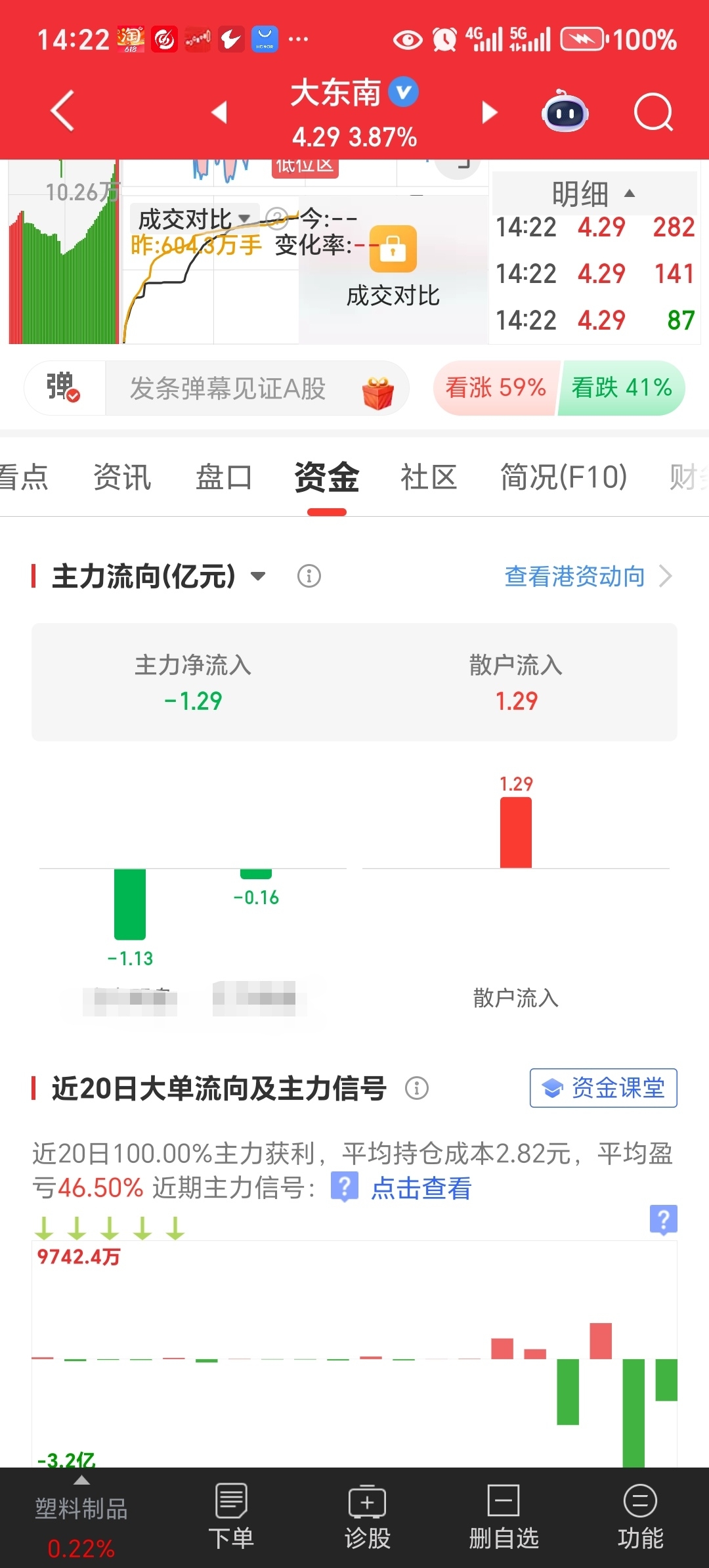709x1568 pixels.
Task: Go to previous stock with left triangle
Action: (220, 112)
